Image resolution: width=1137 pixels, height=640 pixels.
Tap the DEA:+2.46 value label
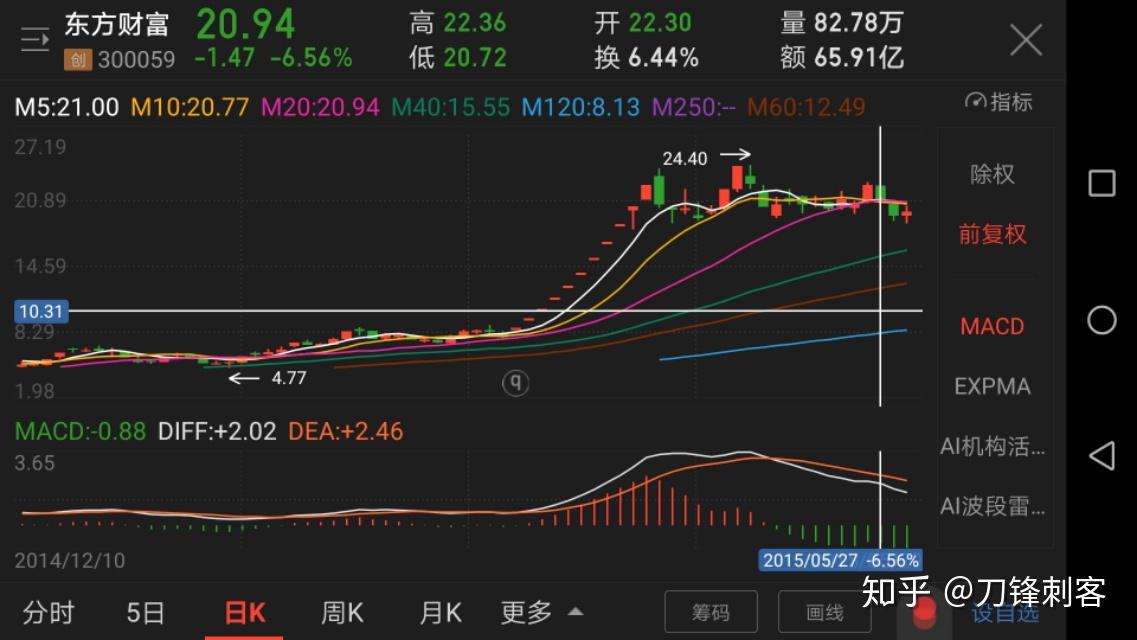pyautogui.click(x=345, y=431)
